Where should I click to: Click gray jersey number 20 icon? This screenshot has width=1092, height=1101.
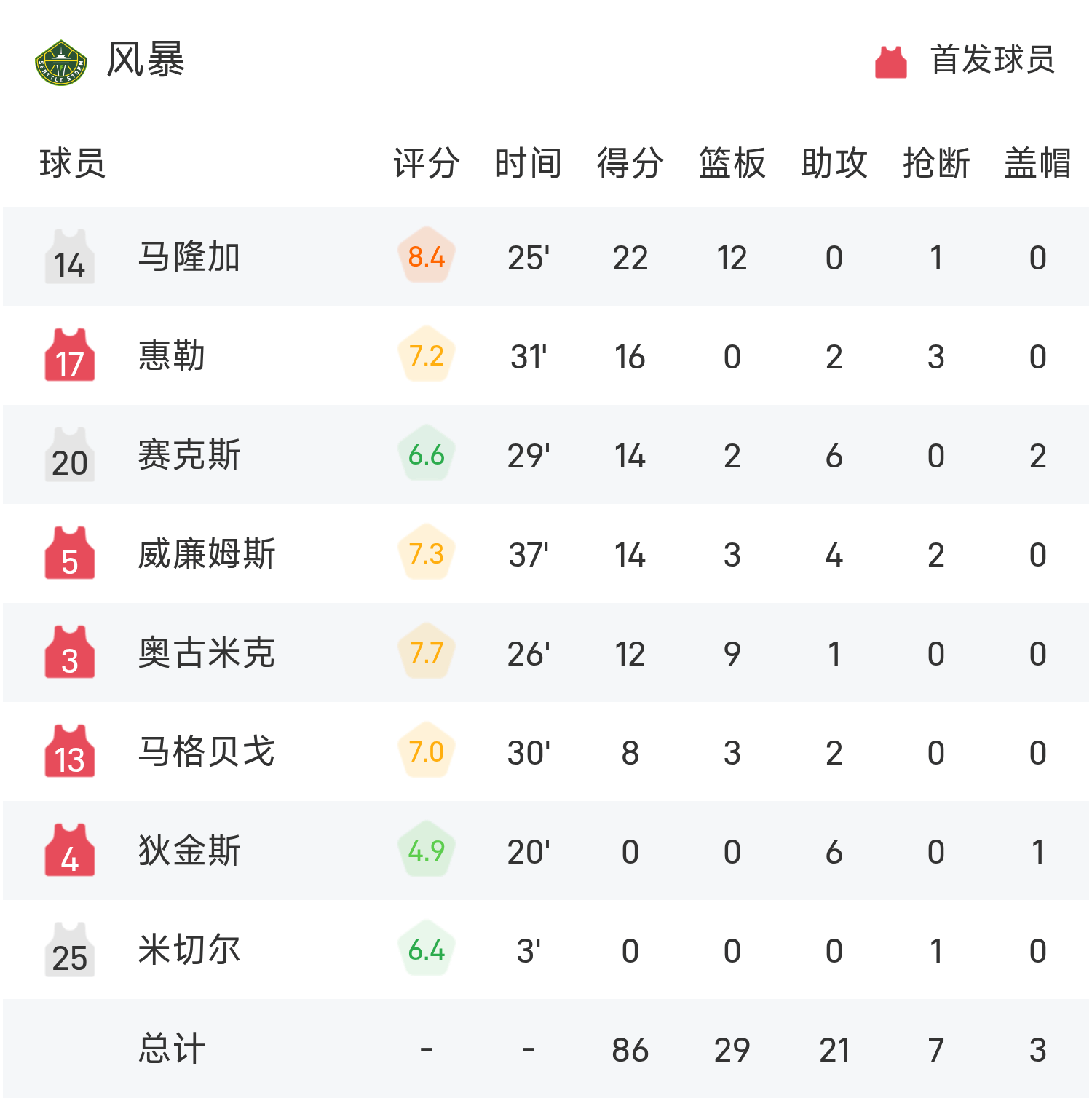click(70, 454)
